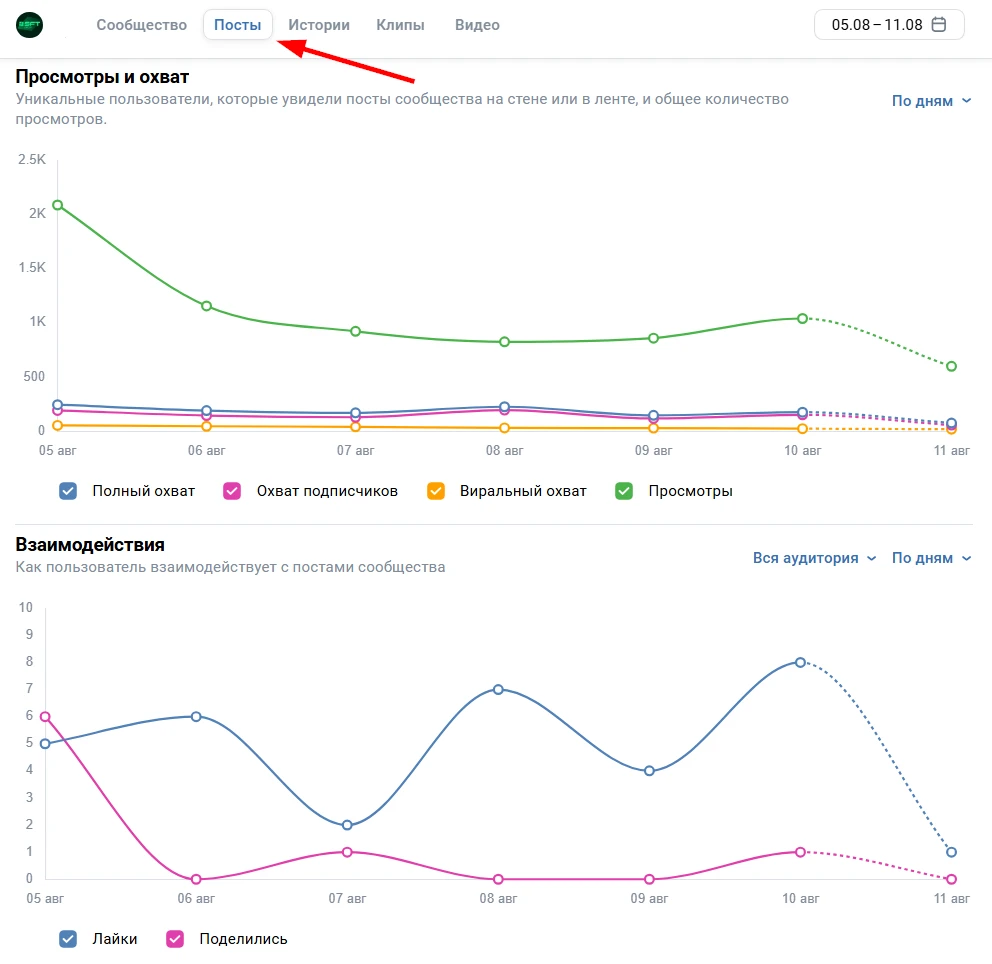This screenshot has height=964, width=992.
Task: Open the Вся аудитория dropdown
Action: (814, 558)
